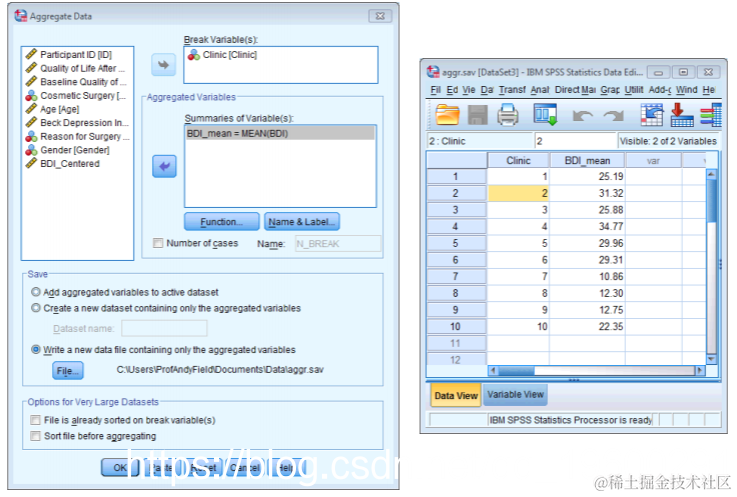
Task: Open the Data menu in SPSS
Action: click(486, 89)
